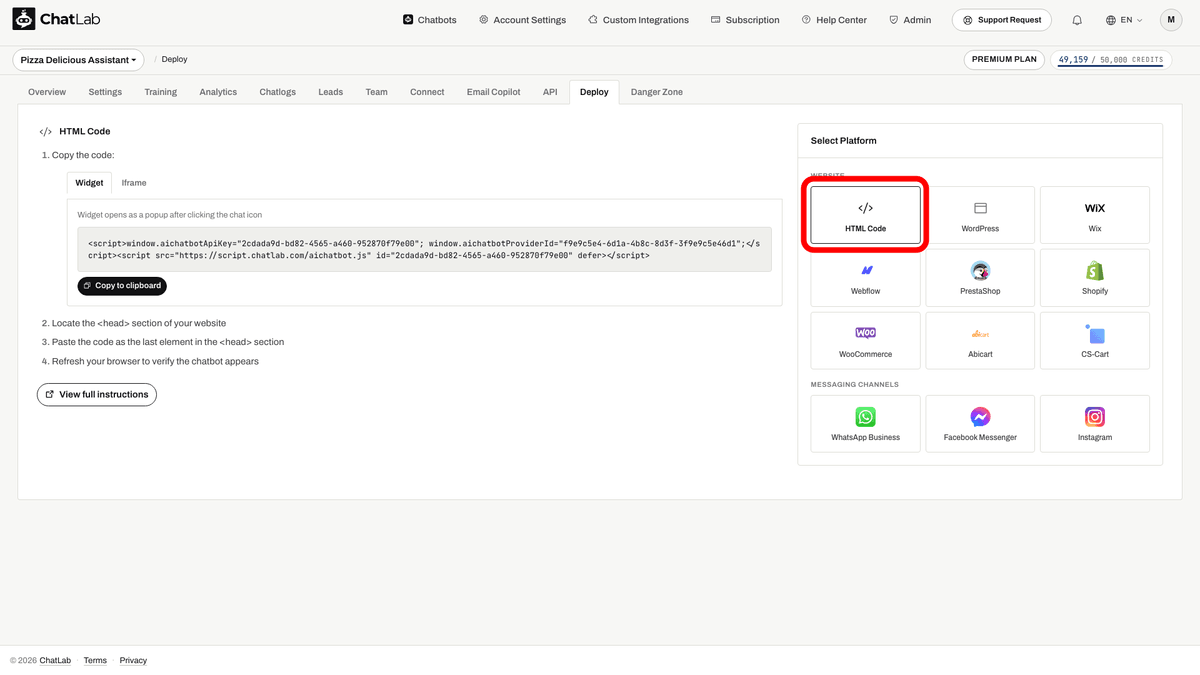Image resolution: width=1200 pixels, height=675 pixels.
Task: Click Copy to clipboard button
Action: (122, 286)
